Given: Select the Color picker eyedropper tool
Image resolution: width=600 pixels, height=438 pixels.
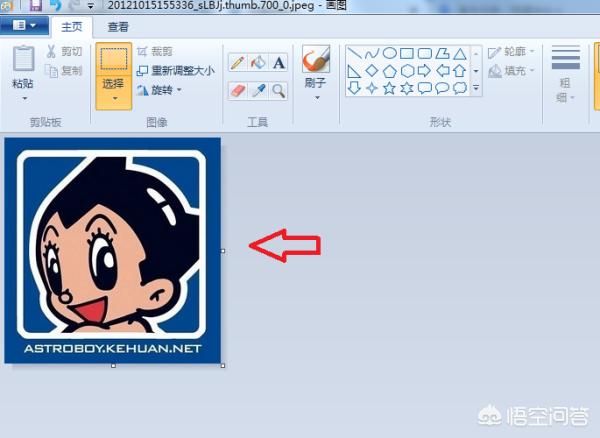Looking at the screenshot, I should (x=258, y=91).
